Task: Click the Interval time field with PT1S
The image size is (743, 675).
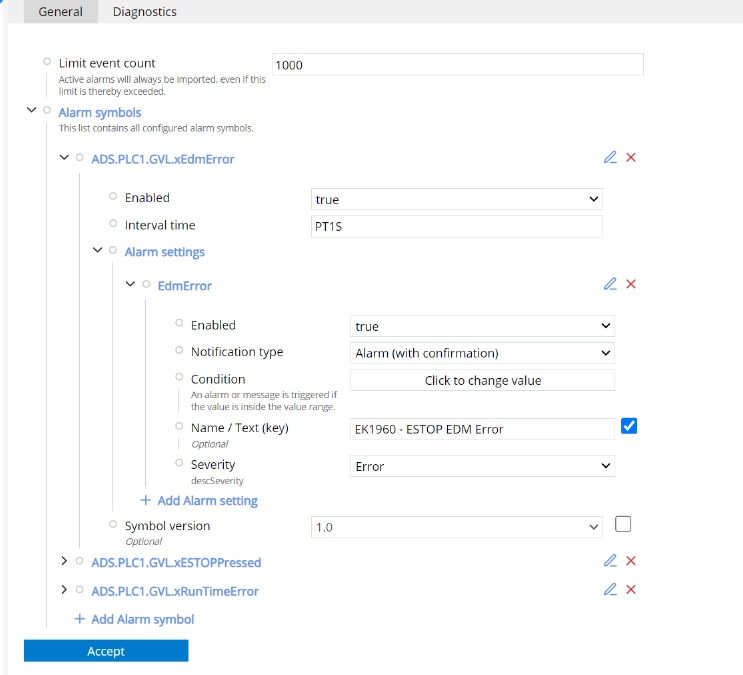Action: (x=457, y=226)
